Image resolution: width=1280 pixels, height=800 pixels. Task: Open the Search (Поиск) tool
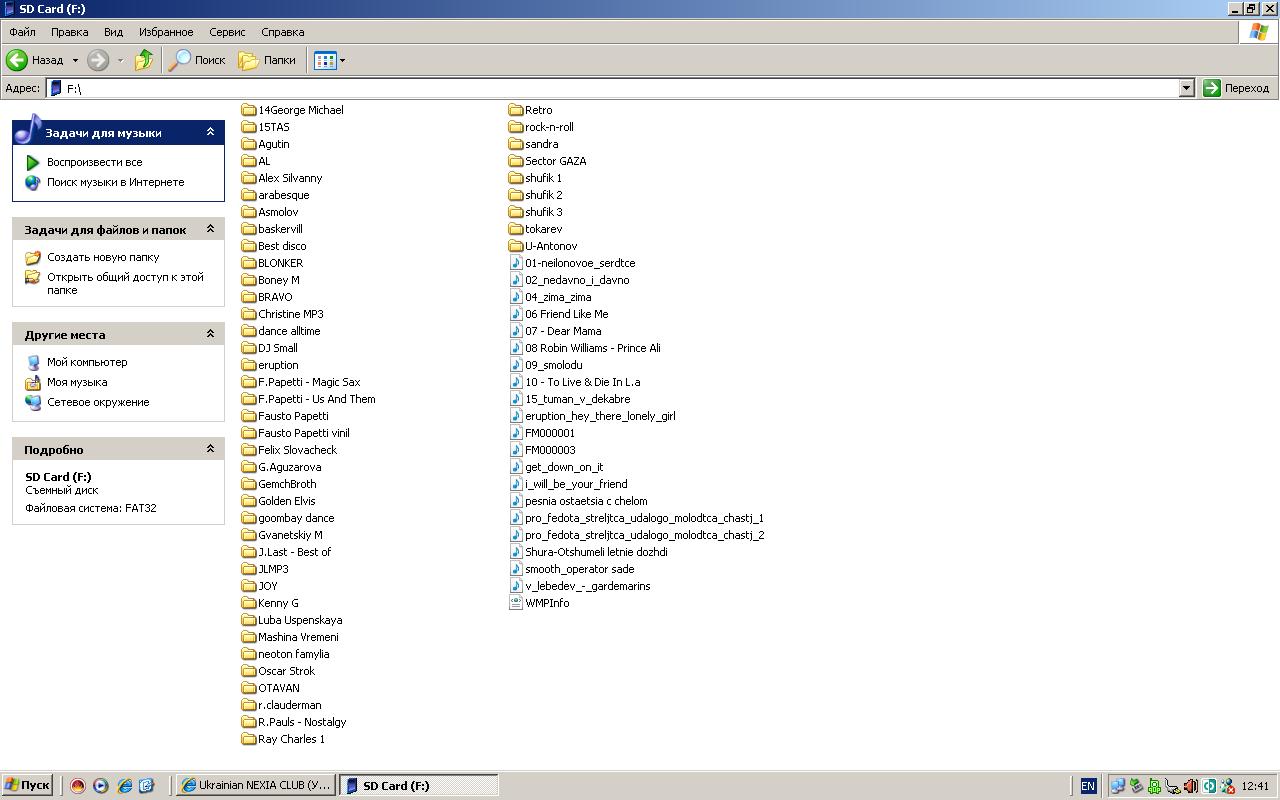click(197, 60)
